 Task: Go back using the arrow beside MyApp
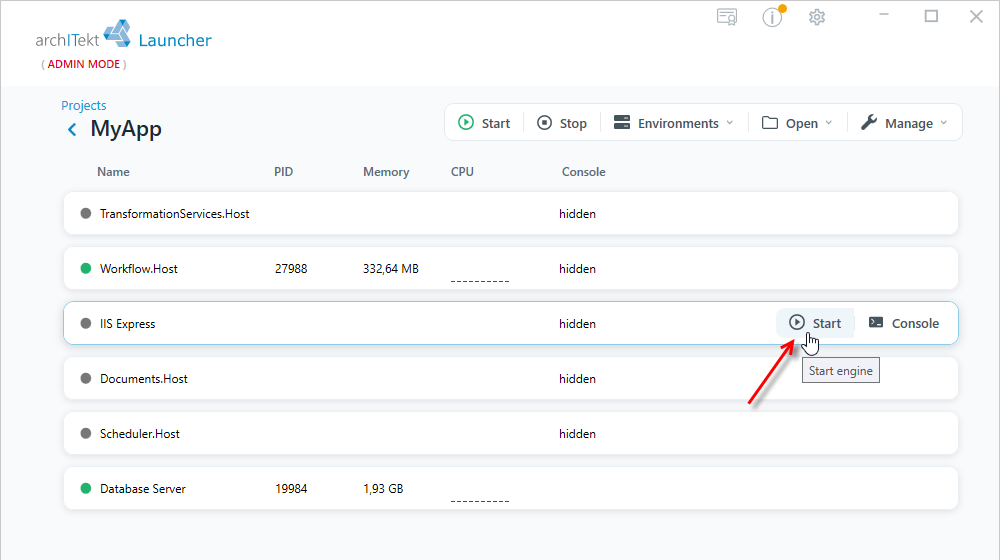tap(72, 129)
